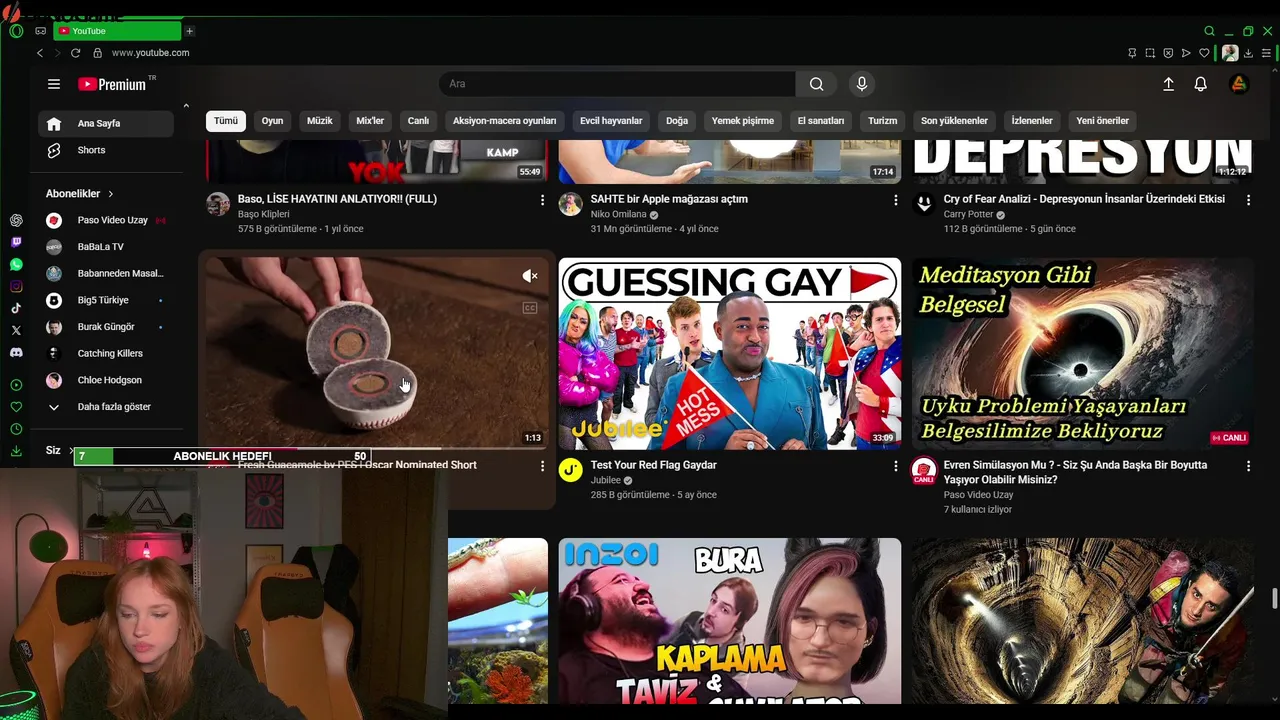Click the snapshot tool icon in toolbar
The width and height of the screenshot is (1280, 720).
tap(1150, 53)
